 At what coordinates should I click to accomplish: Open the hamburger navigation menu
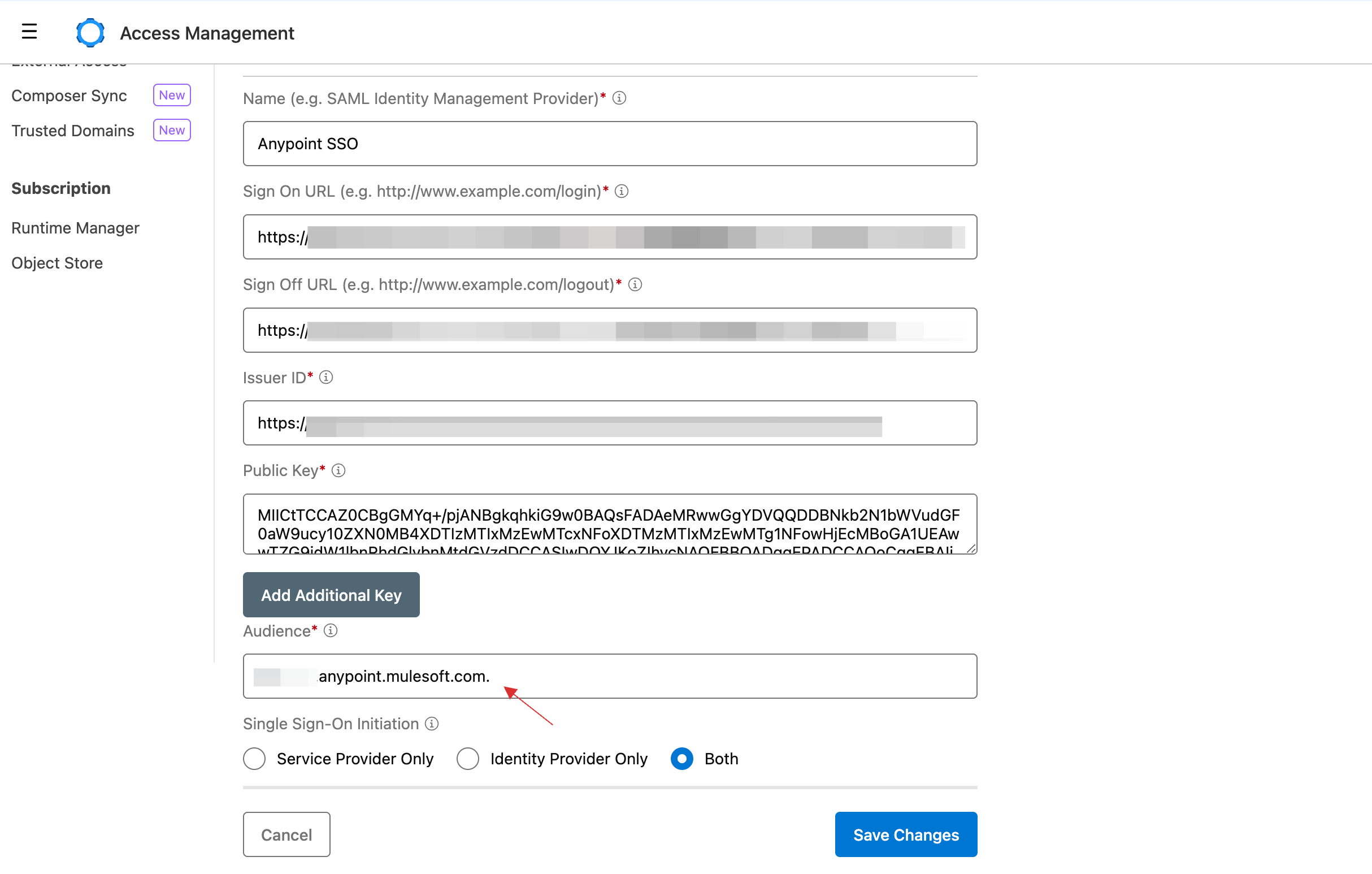(29, 31)
